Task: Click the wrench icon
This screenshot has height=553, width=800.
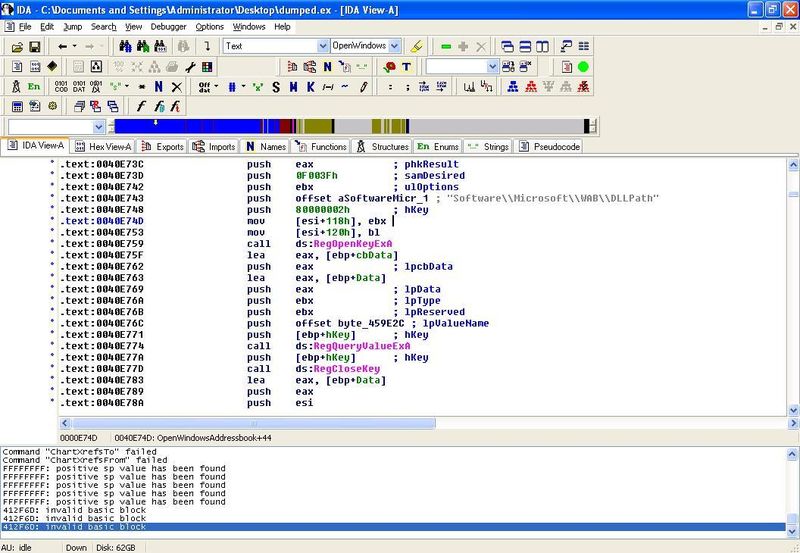Action: 190,67
